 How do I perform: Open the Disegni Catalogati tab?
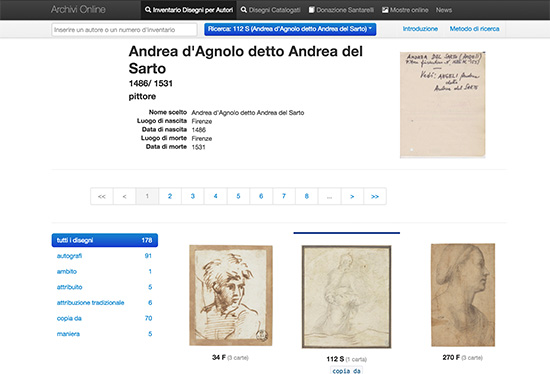click(x=270, y=10)
